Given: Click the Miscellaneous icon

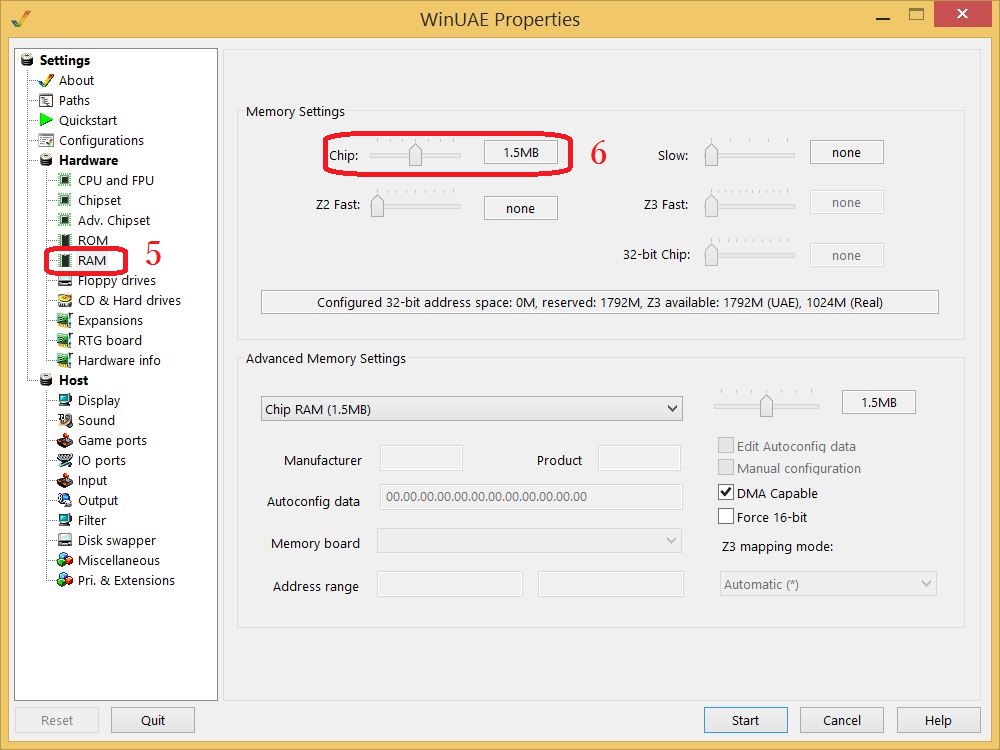Looking at the screenshot, I should [x=64, y=561].
